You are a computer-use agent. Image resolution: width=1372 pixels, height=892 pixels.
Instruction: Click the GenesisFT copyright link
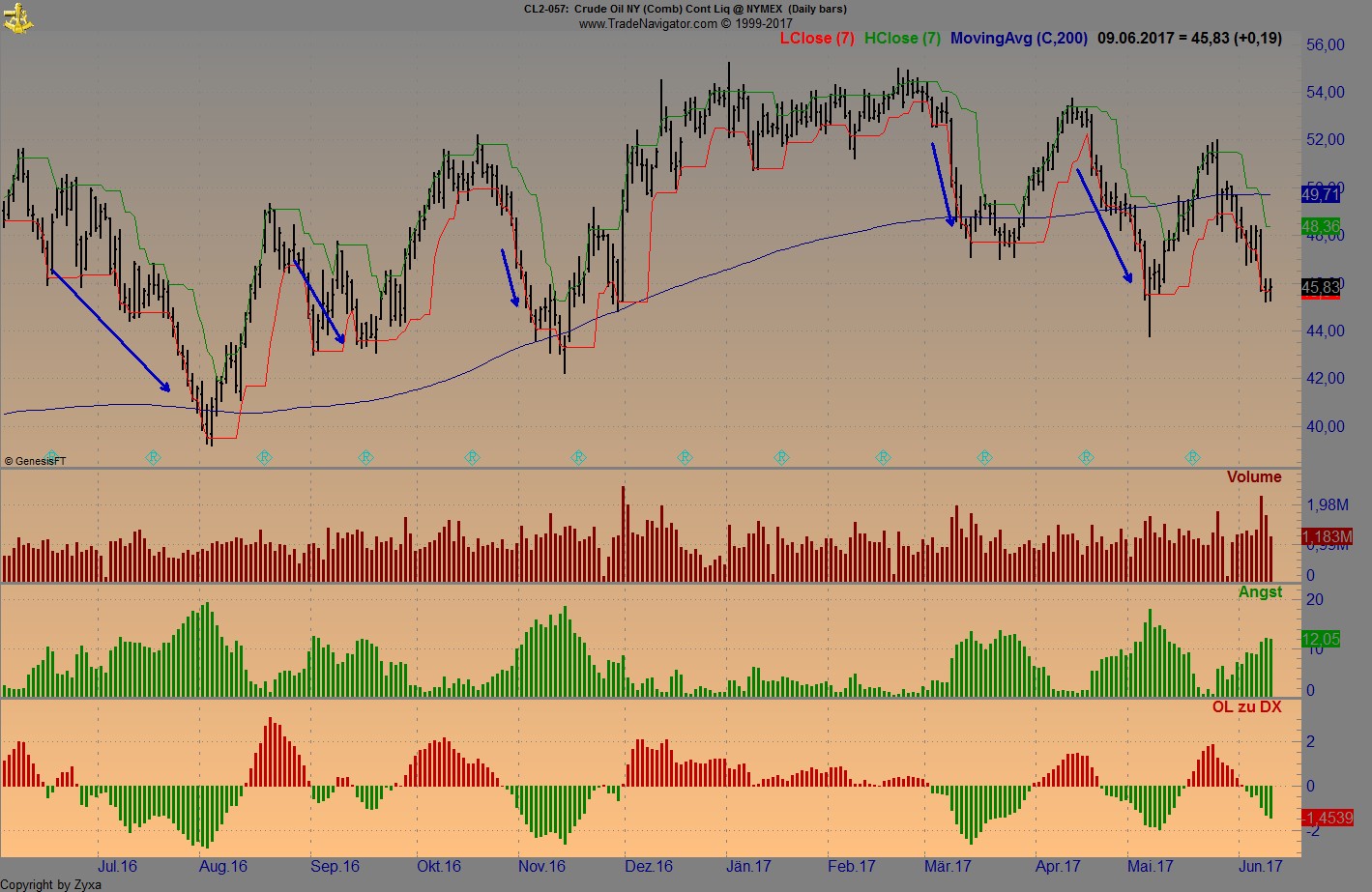pos(35,461)
